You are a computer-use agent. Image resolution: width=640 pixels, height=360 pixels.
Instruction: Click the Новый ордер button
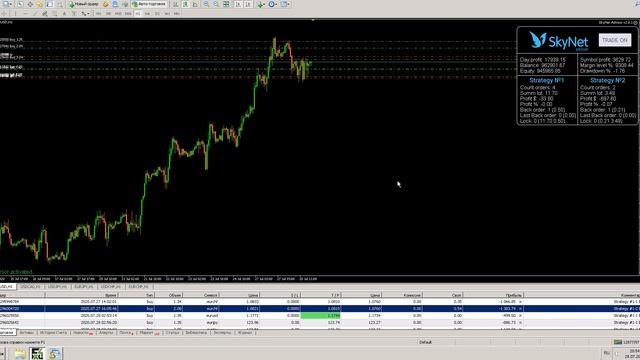coord(83,4)
